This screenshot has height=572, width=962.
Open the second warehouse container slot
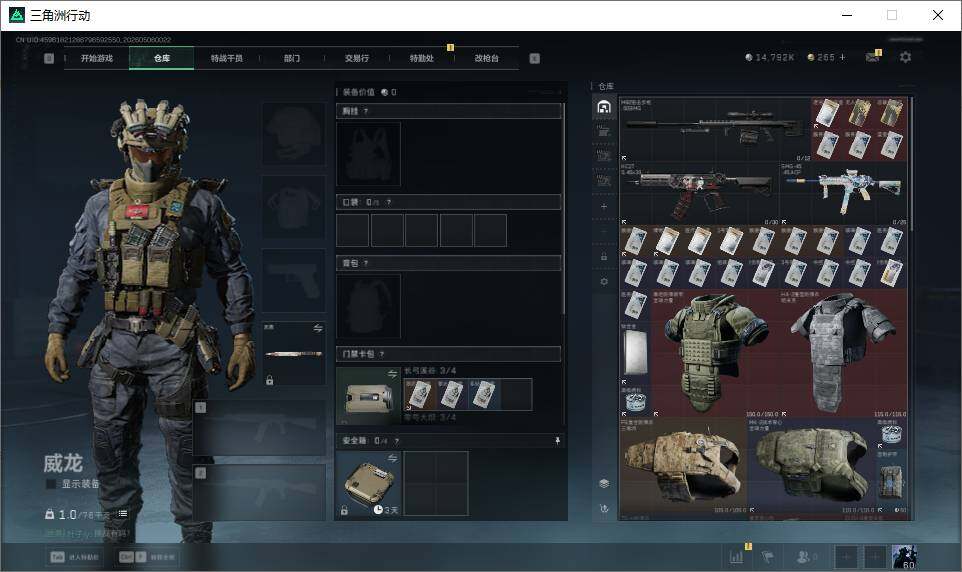[604, 131]
